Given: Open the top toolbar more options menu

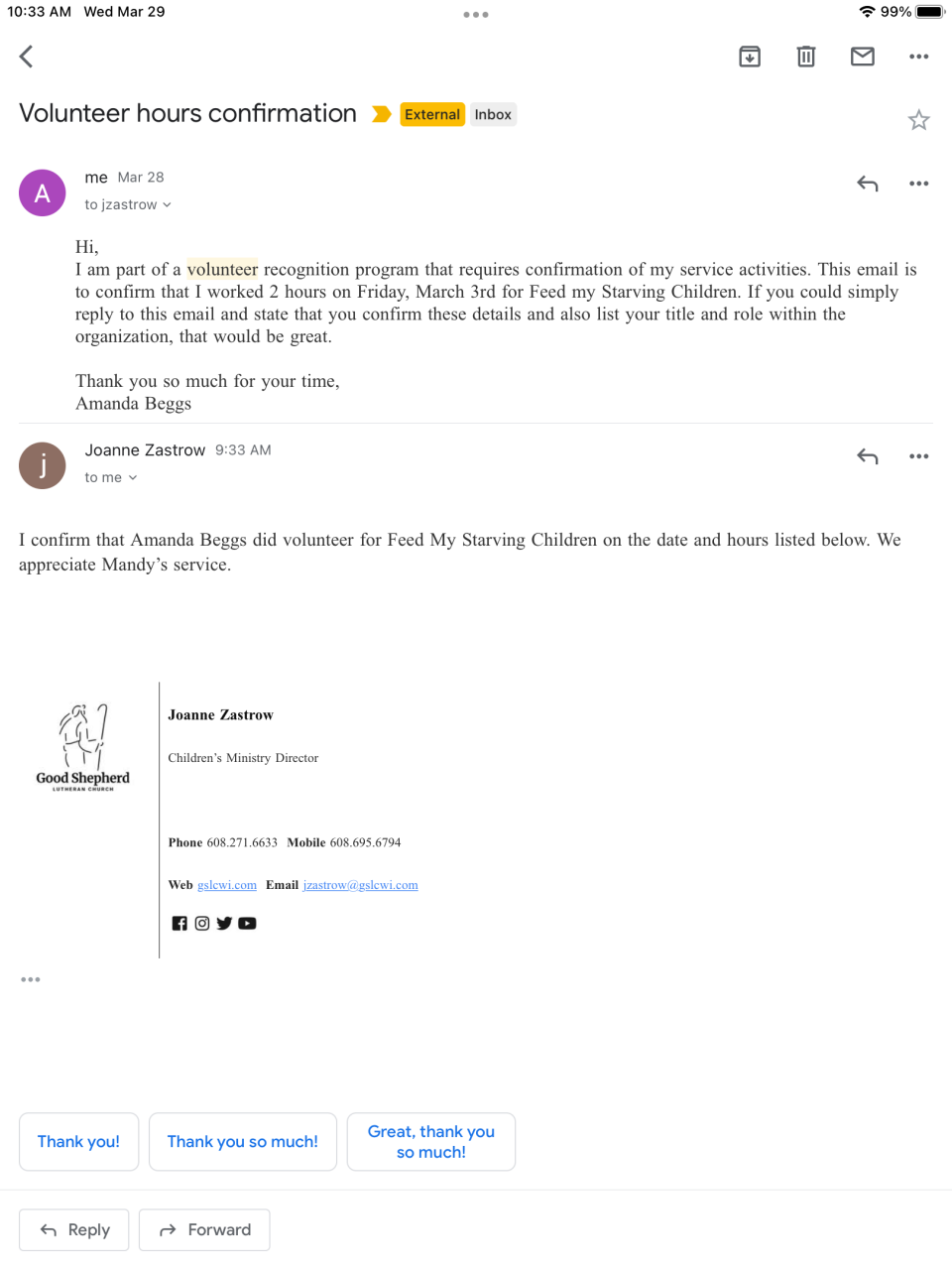Looking at the screenshot, I should coord(919,57).
